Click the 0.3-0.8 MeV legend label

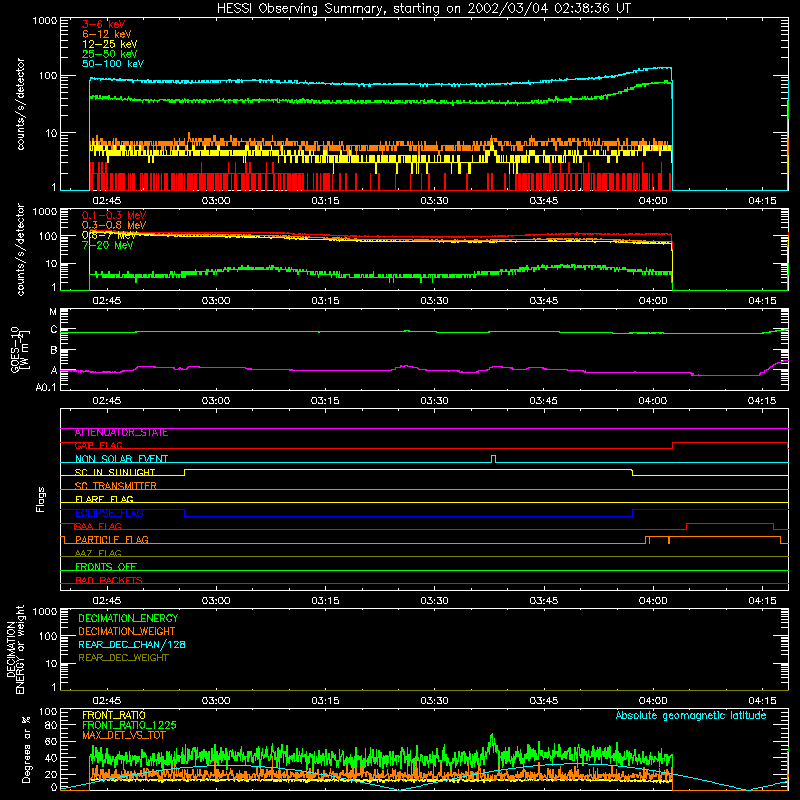tap(114, 225)
